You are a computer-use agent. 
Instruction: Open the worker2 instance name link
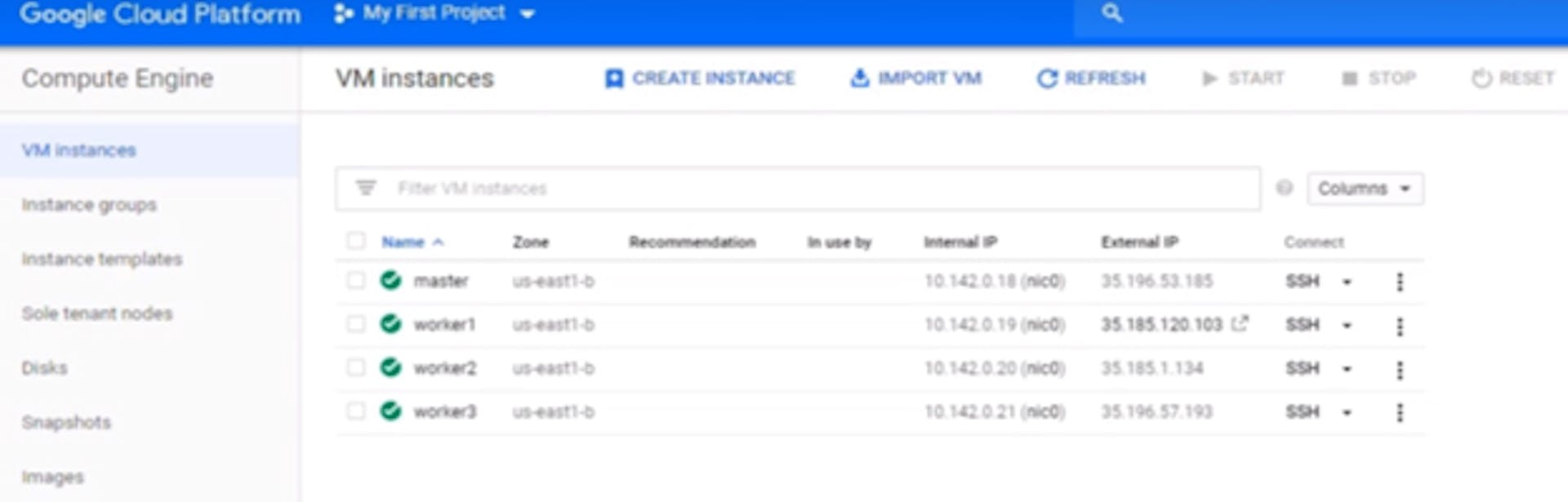[x=444, y=368]
